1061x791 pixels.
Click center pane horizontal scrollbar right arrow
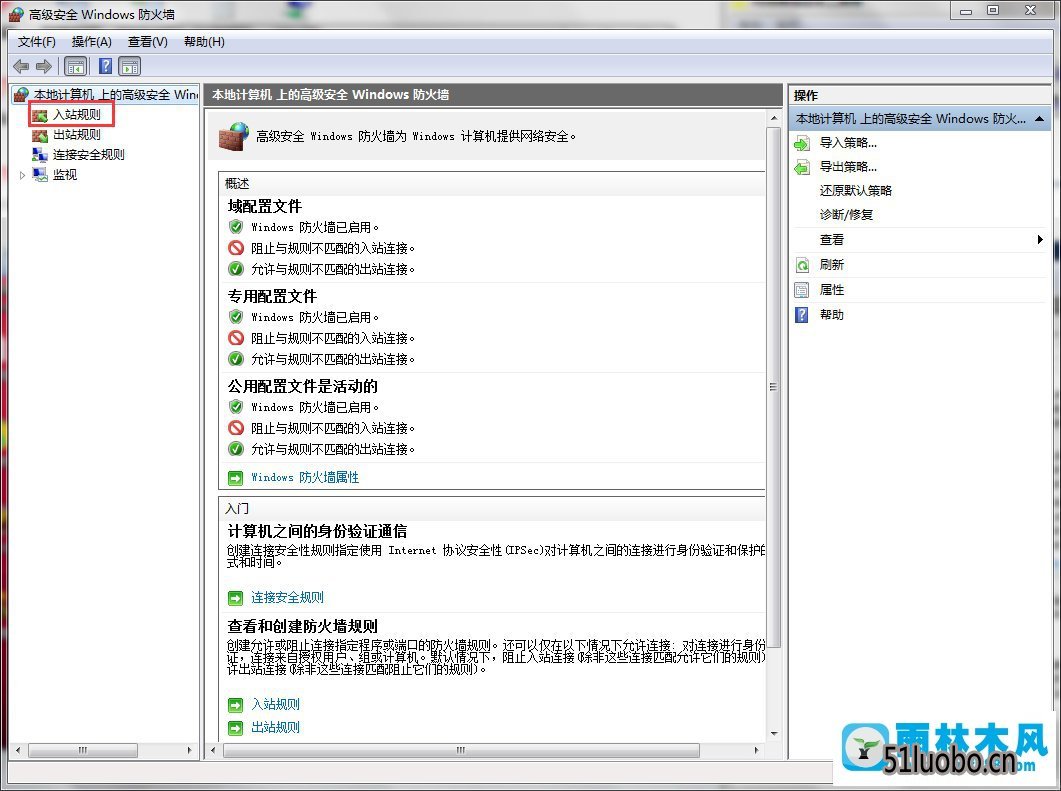pos(757,750)
